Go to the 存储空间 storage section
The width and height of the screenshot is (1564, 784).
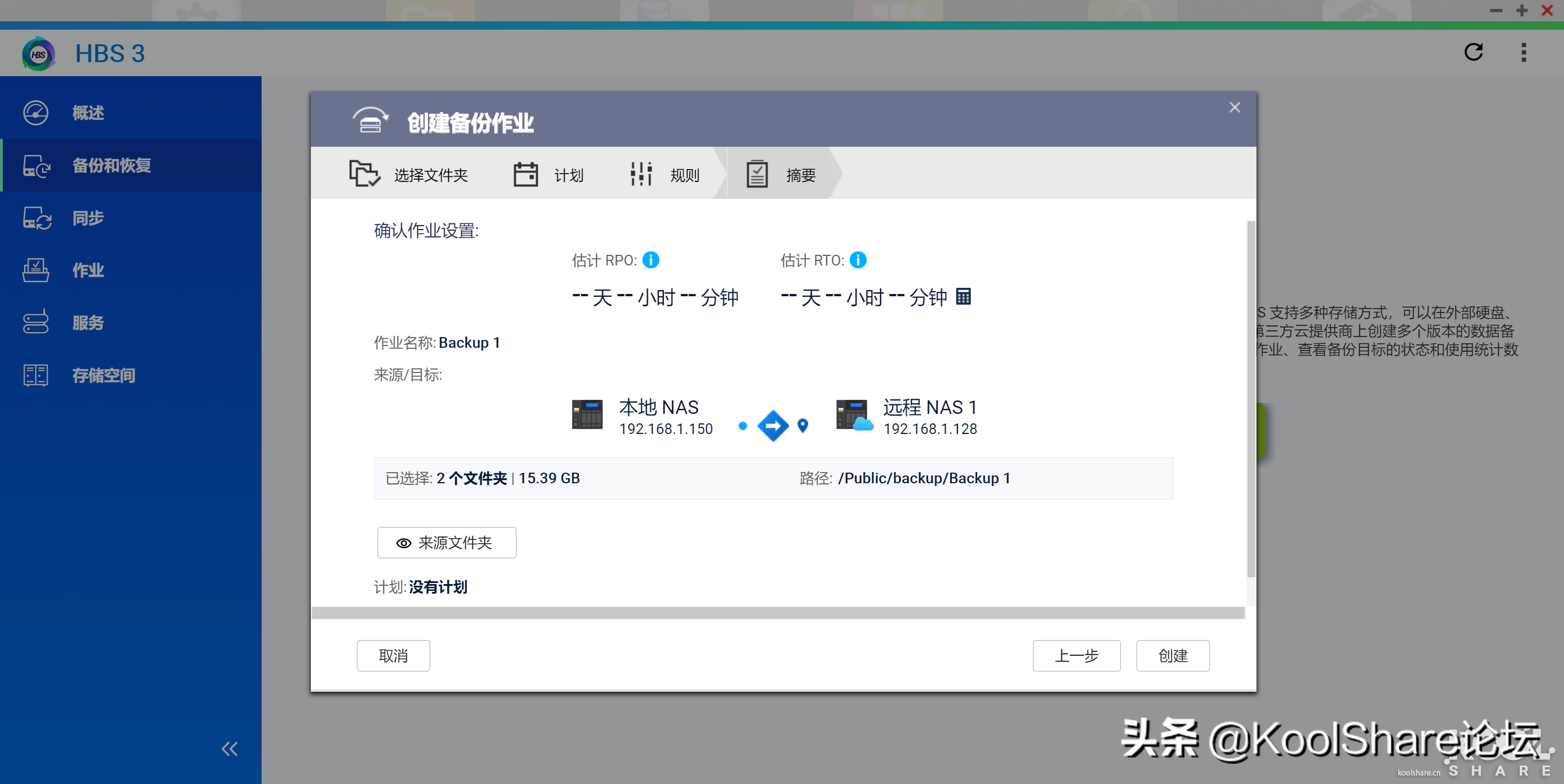point(103,376)
